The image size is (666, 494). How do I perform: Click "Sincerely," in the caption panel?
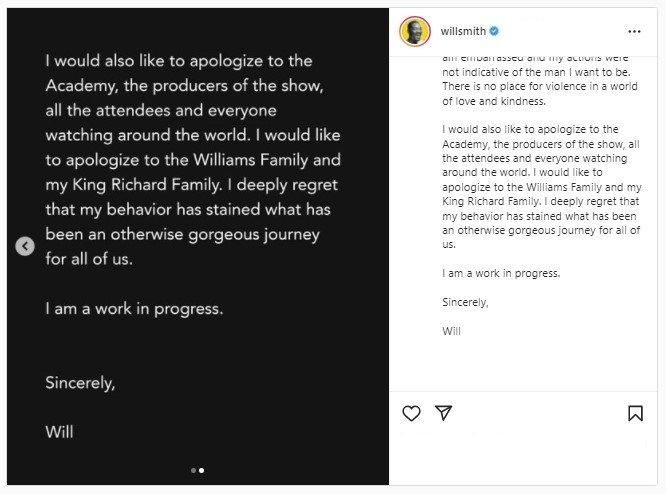pos(465,302)
